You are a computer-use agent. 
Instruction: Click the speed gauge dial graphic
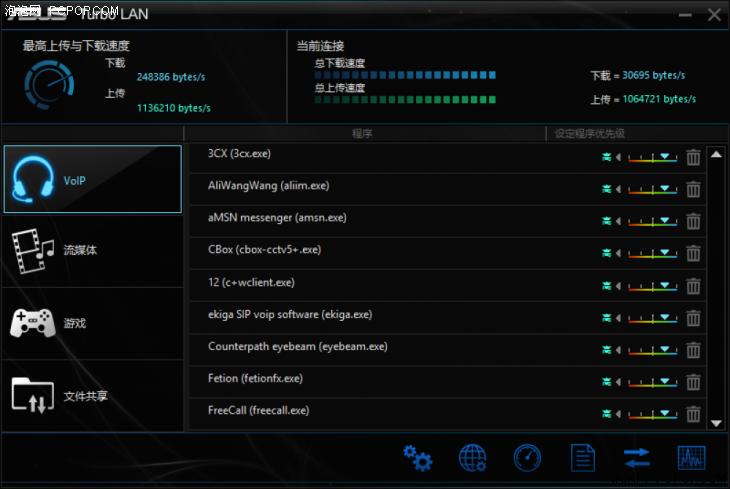coord(49,85)
